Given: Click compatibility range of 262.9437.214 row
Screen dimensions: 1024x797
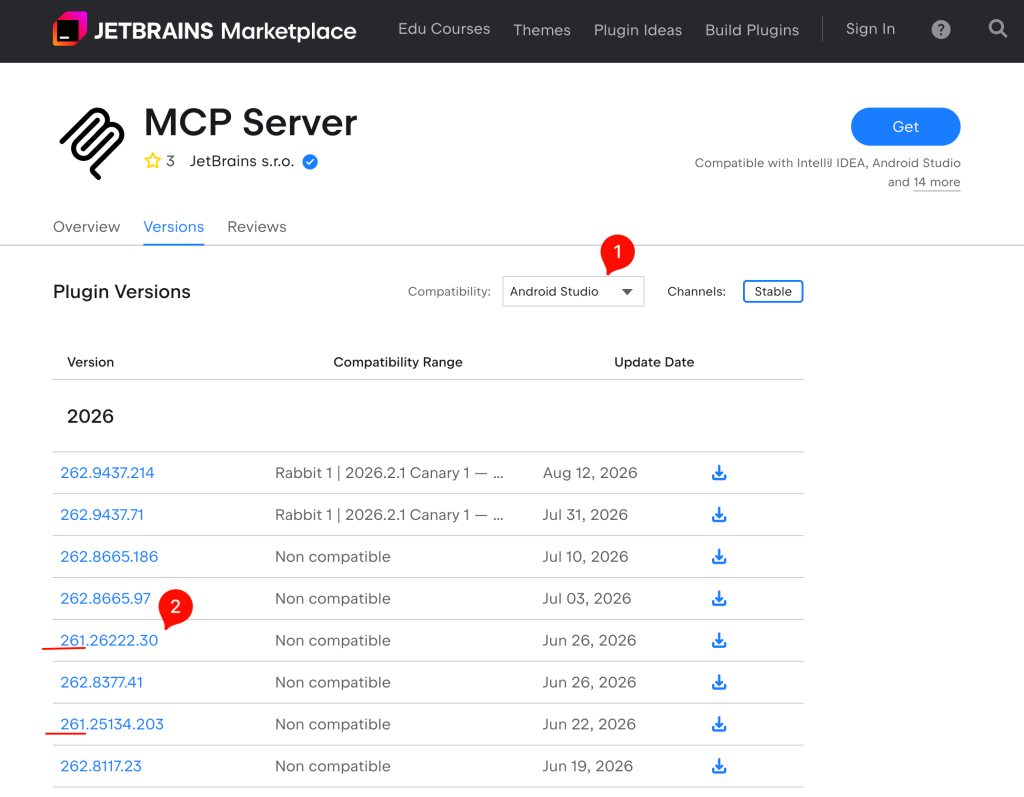Looking at the screenshot, I should pyautogui.click(x=389, y=473).
